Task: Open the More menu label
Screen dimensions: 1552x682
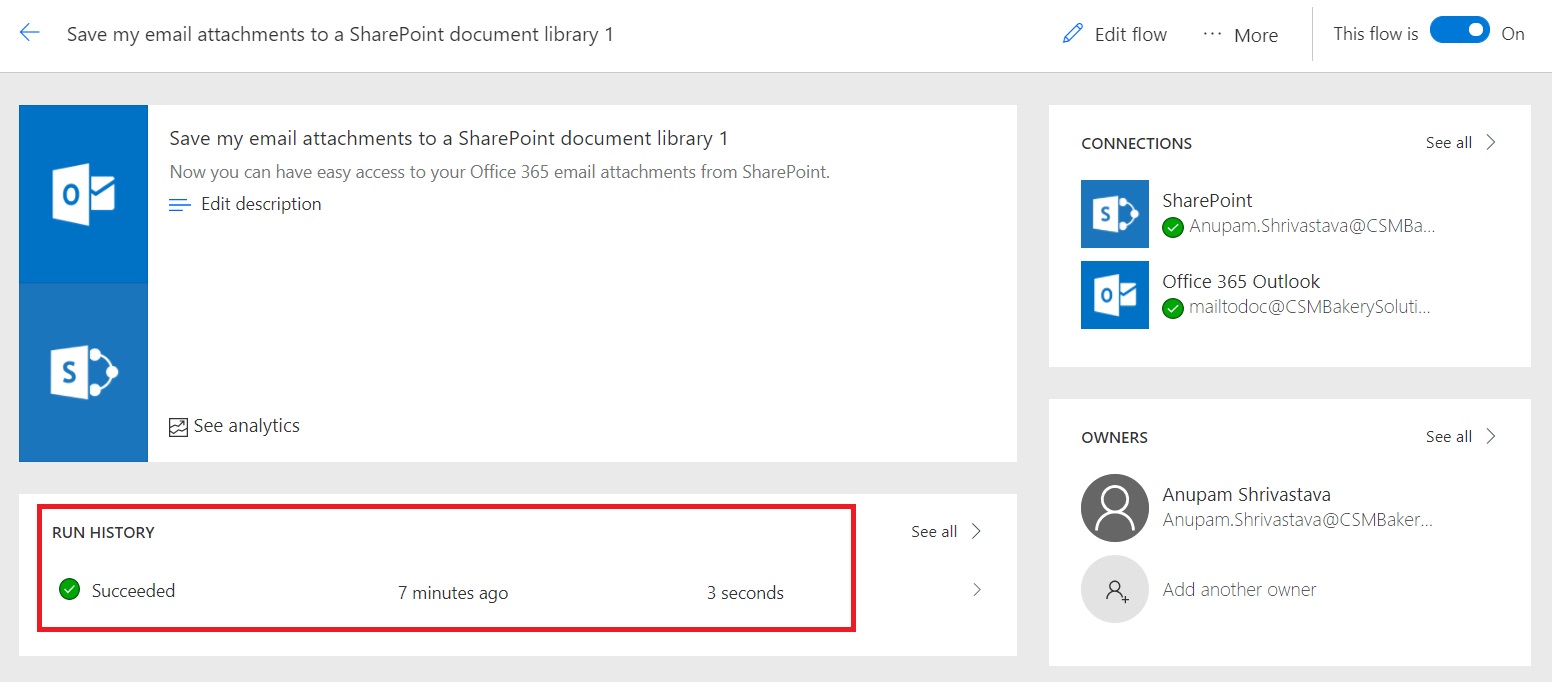Action: (1256, 36)
